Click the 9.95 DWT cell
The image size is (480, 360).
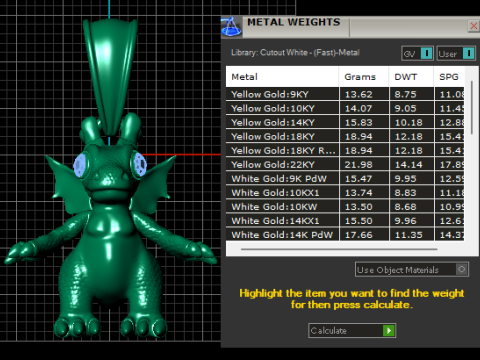click(x=412, y=179)
